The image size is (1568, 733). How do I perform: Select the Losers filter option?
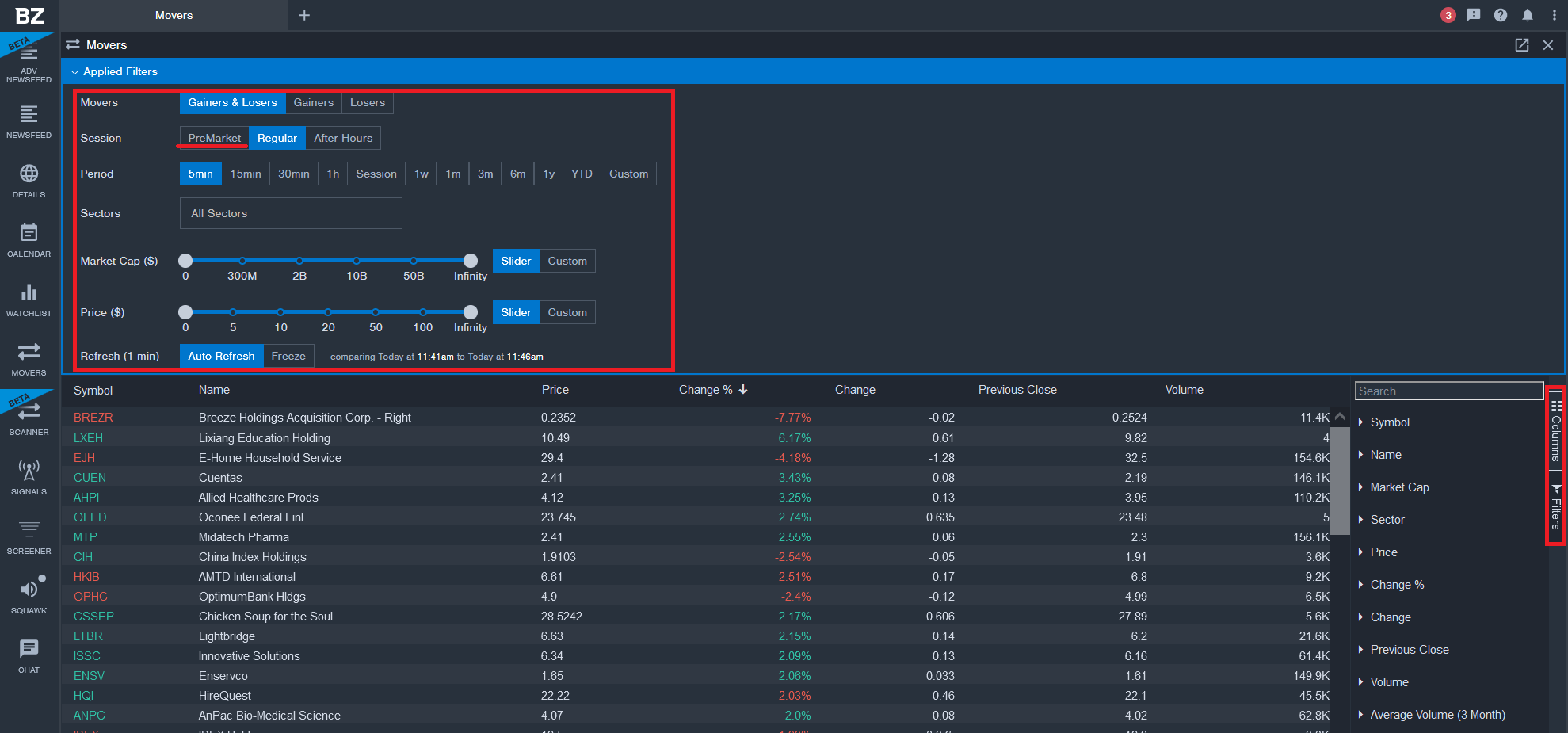tap(367, 103)
